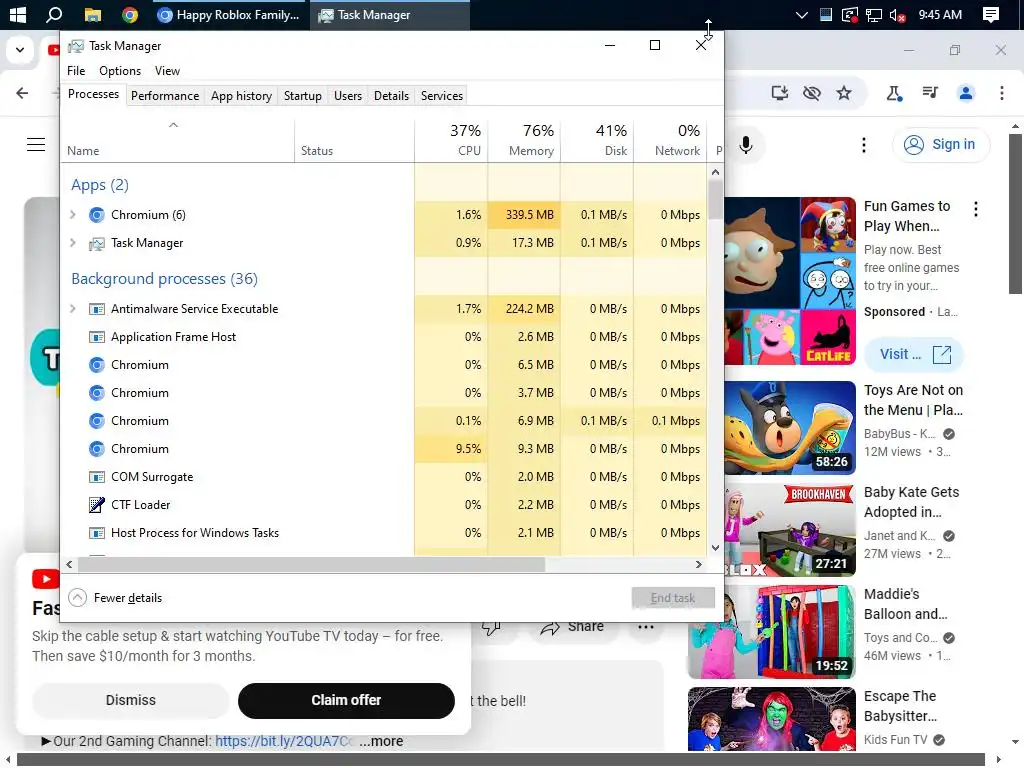Select the COM Surrogate process
The width and height of the screenshot is (1024, 768).
click(x=383, y=477)
